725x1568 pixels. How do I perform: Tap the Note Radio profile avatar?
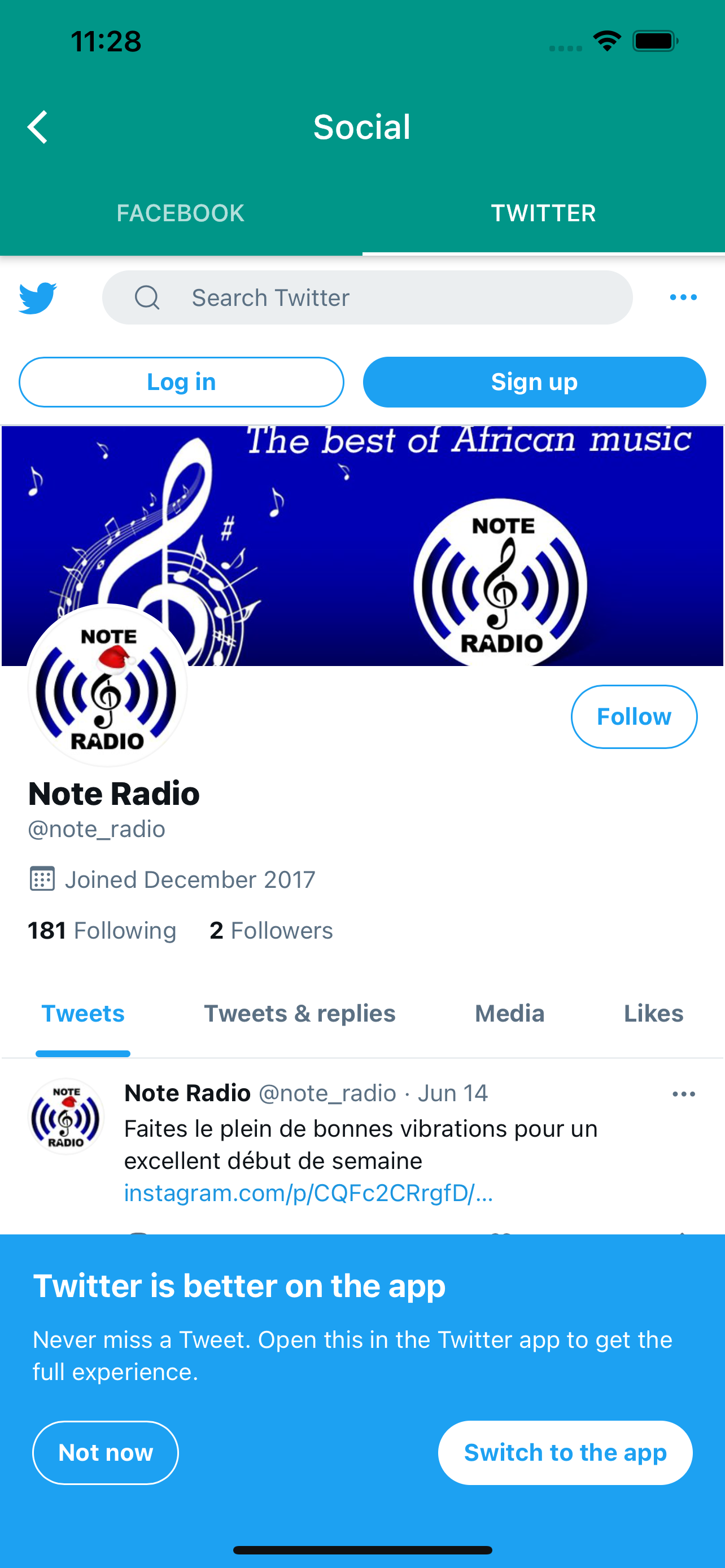[x=107, y=686]
